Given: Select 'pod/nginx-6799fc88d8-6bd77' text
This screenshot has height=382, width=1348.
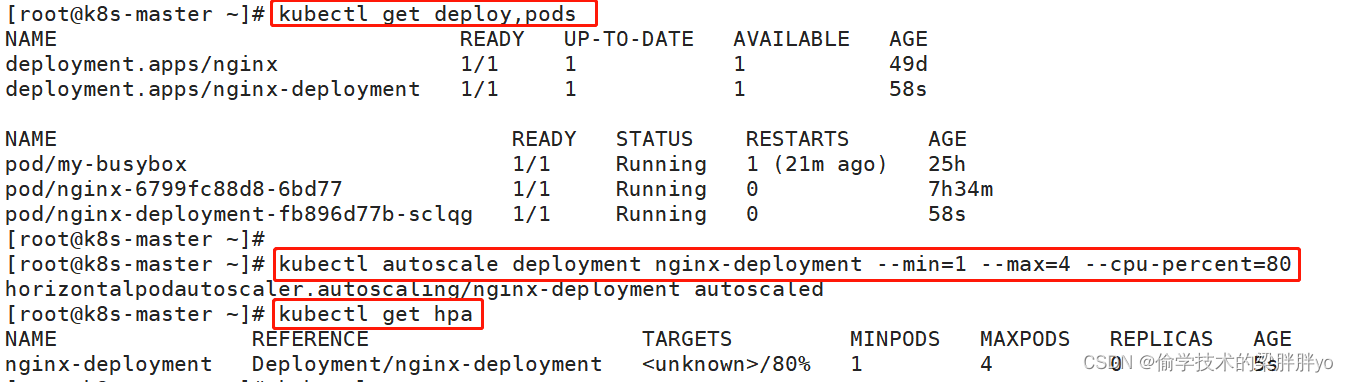Looking at the screenshot, I should click(174, 189).
